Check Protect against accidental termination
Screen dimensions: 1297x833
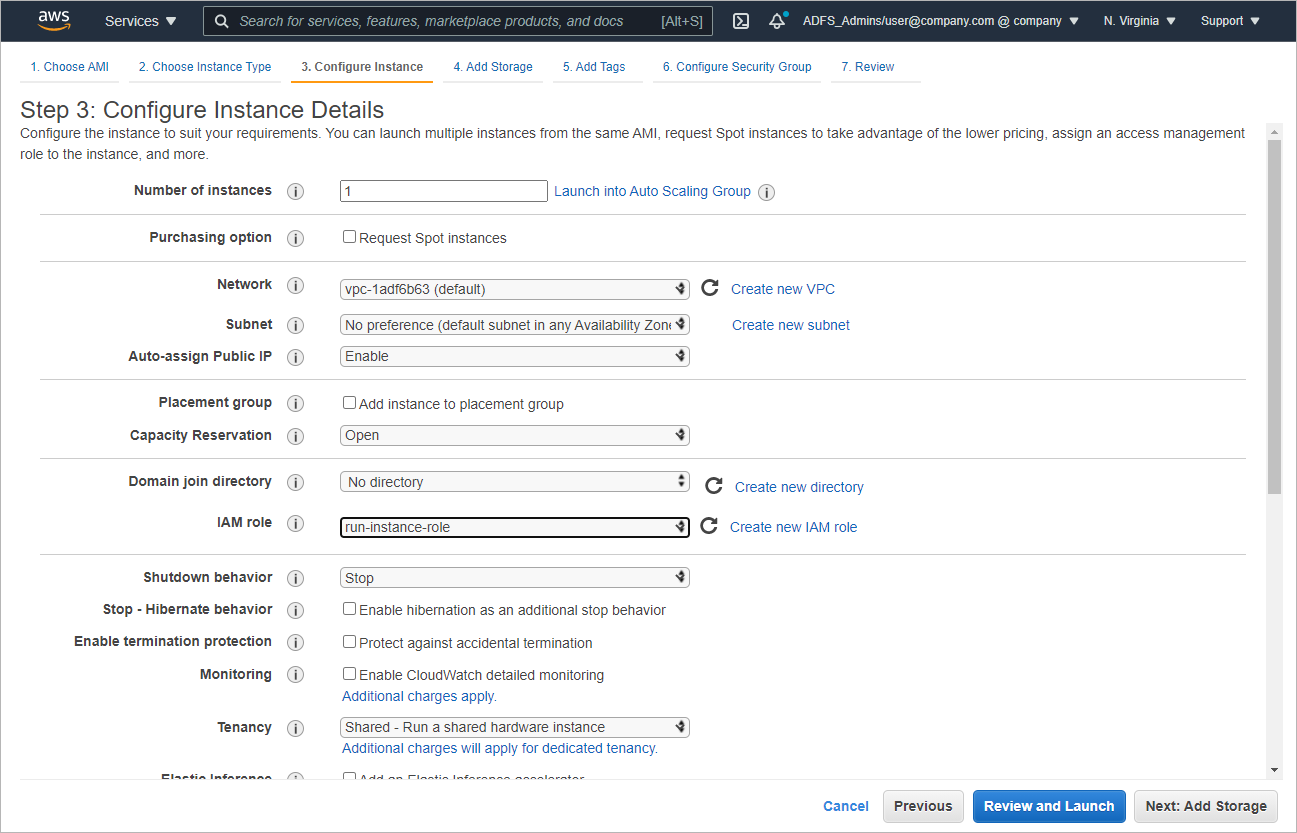(350, 642)
